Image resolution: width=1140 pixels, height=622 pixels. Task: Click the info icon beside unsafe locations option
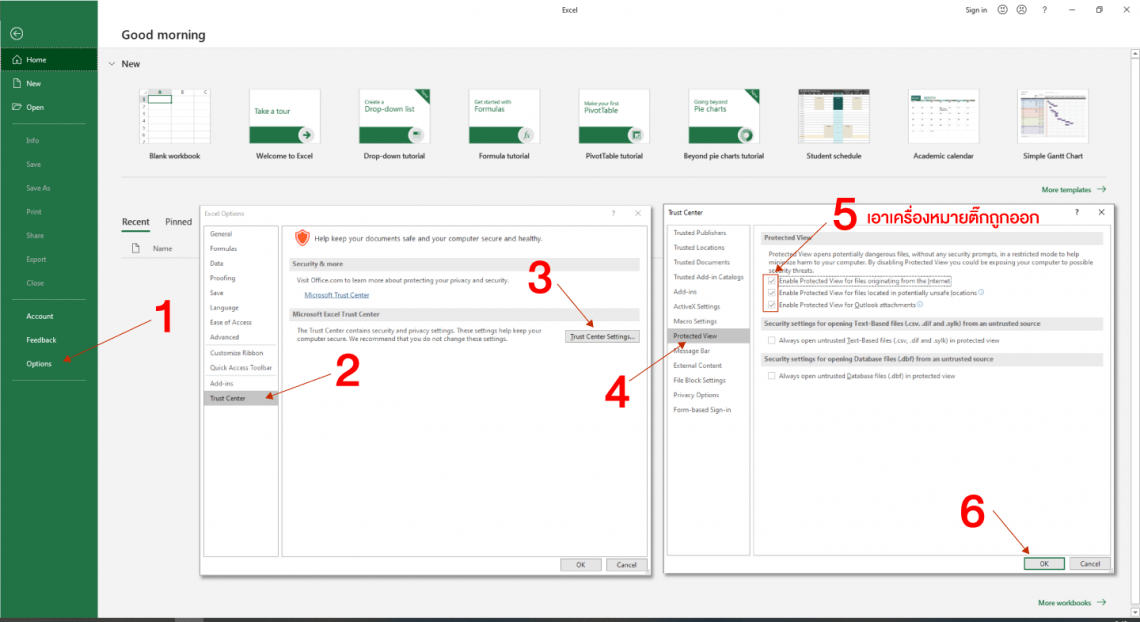[981, 292]
